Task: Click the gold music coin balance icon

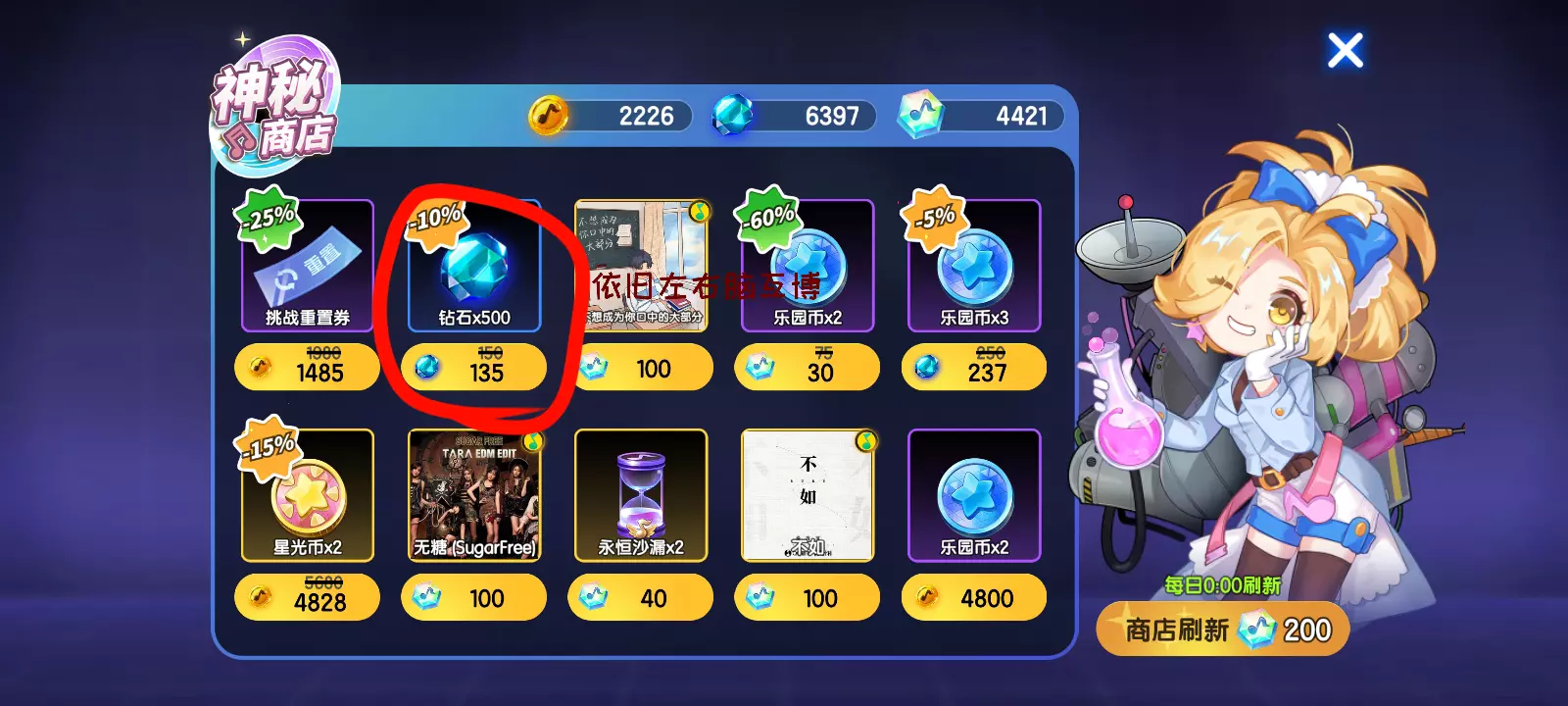Action: [x=549, y=116]
